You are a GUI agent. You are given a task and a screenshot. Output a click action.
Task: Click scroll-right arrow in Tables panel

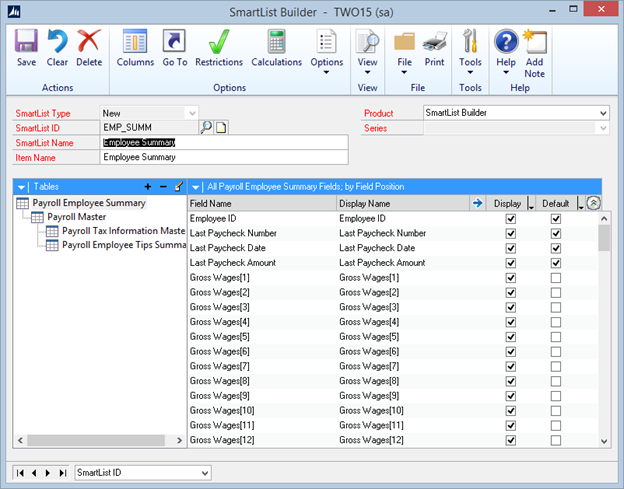179,440
